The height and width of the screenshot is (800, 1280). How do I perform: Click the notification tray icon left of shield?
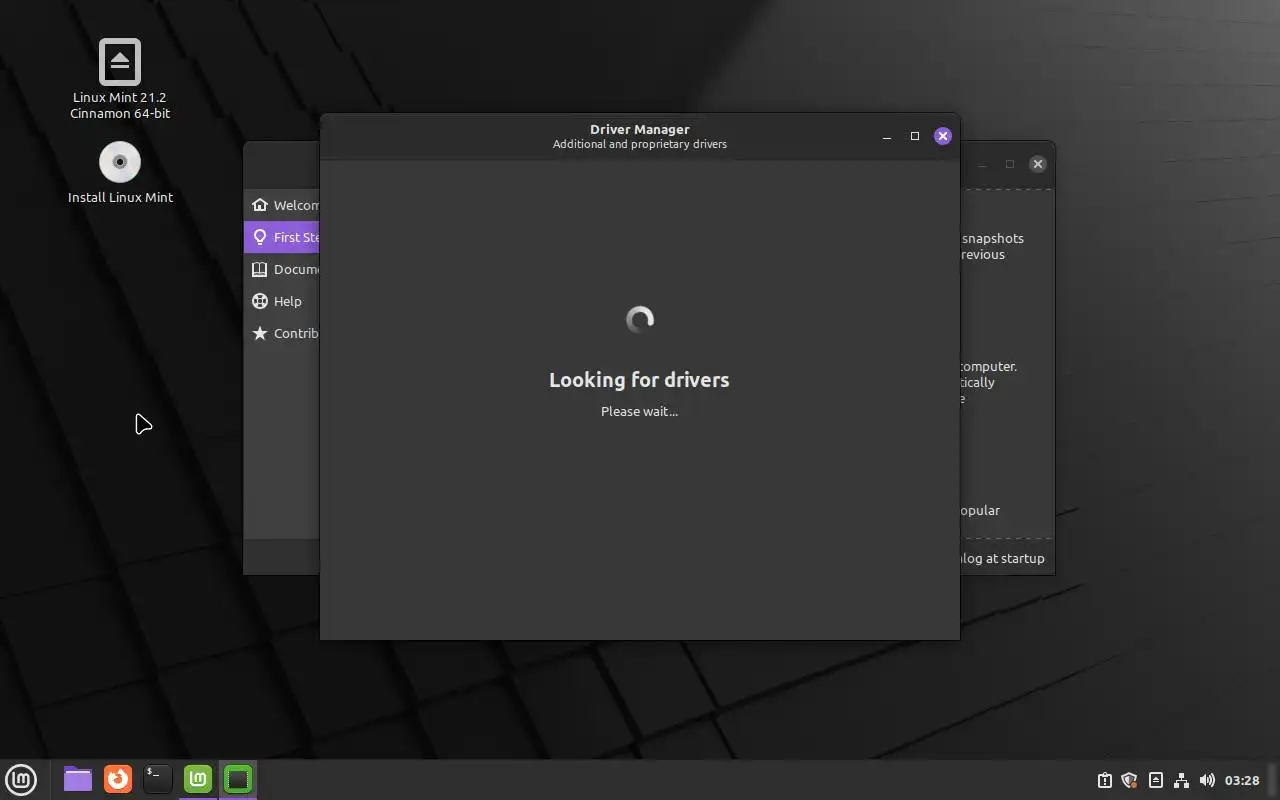[1104, 780]
